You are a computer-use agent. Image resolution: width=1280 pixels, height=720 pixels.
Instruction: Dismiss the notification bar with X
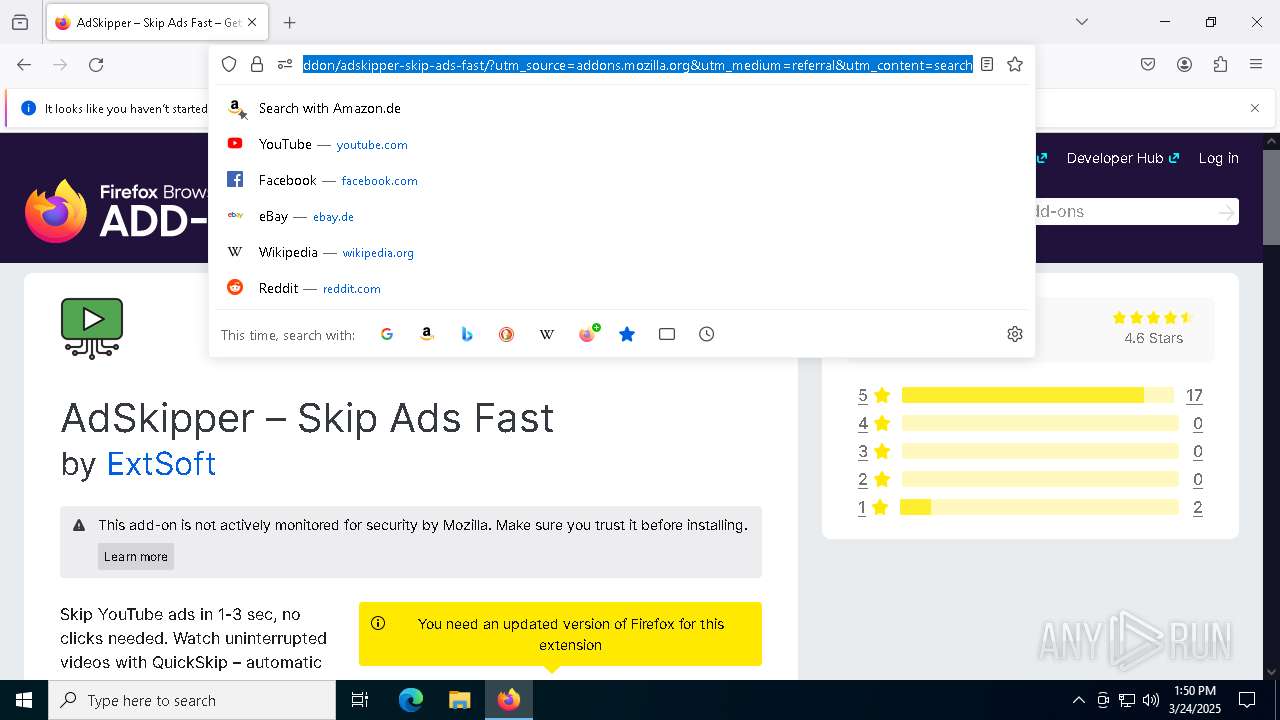click(x=1255, y=108)
